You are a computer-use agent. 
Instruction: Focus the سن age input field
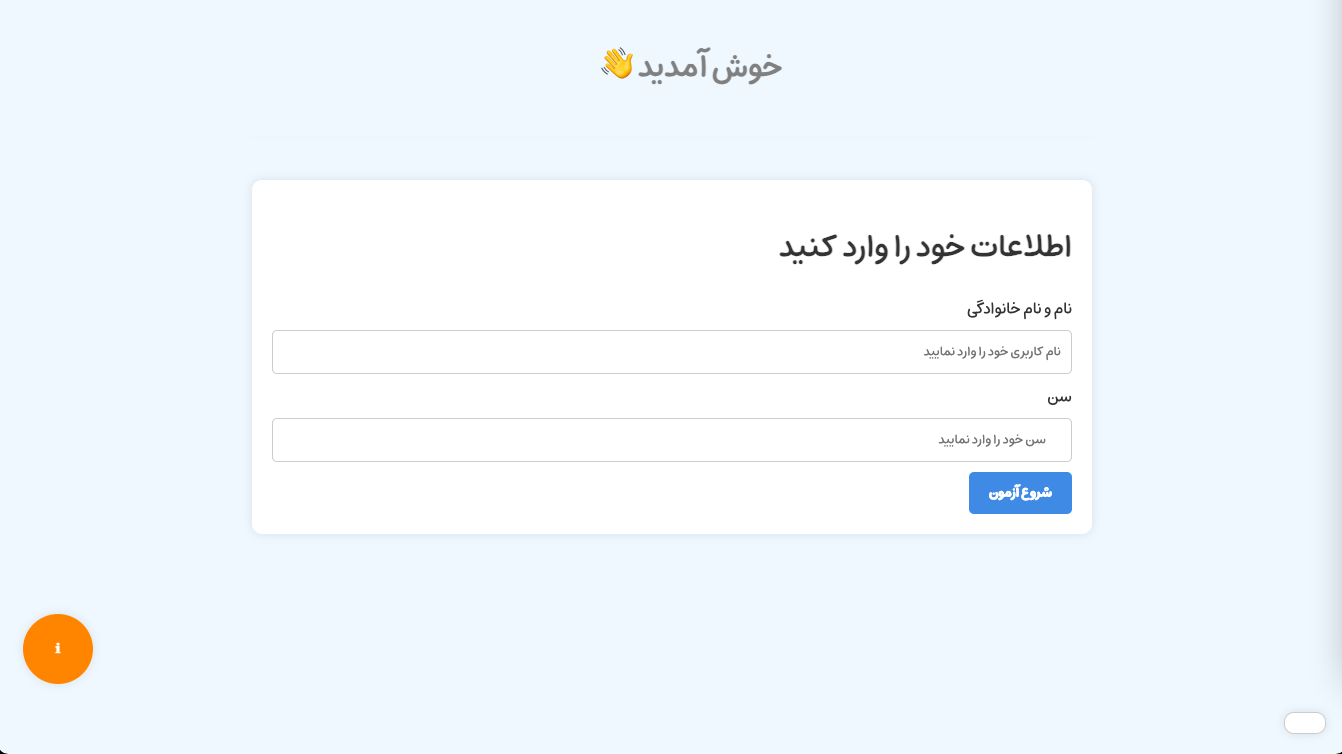(672, 440)
